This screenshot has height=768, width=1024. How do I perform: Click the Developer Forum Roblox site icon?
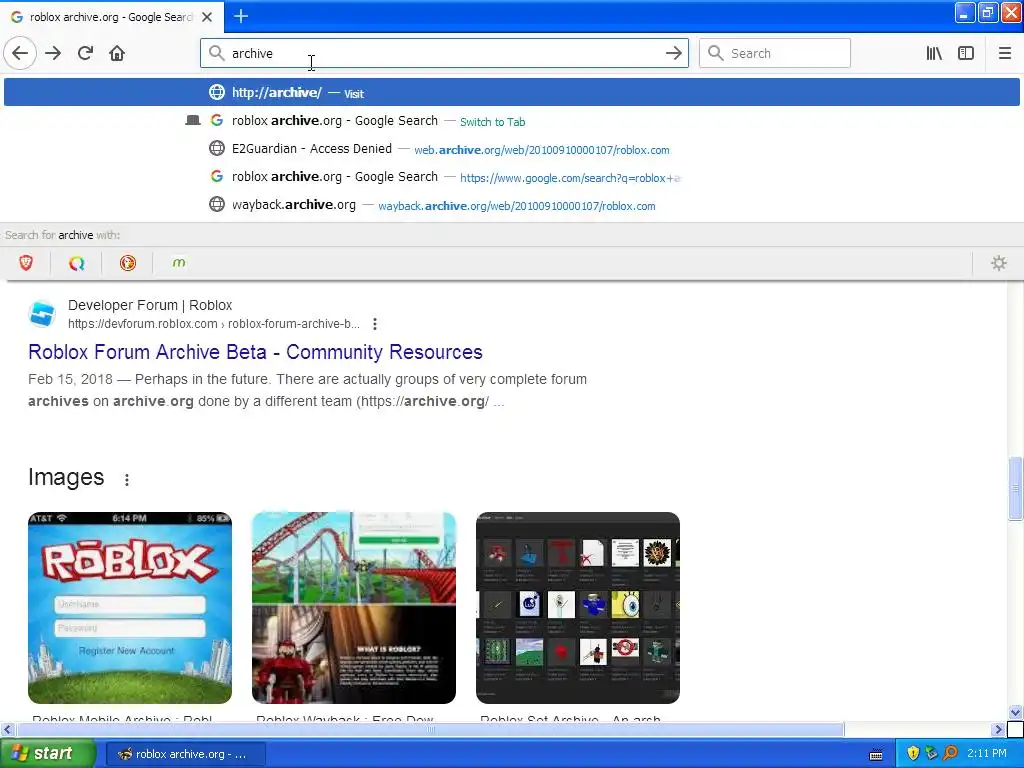42,314
